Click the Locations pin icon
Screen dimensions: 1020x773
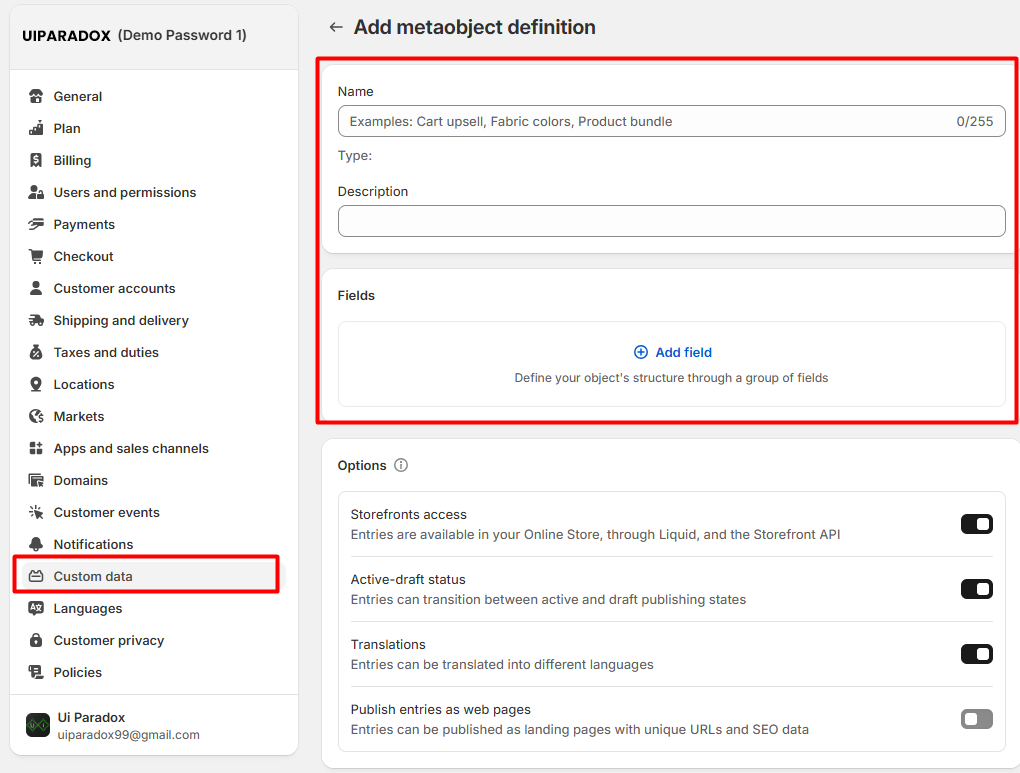36,385
